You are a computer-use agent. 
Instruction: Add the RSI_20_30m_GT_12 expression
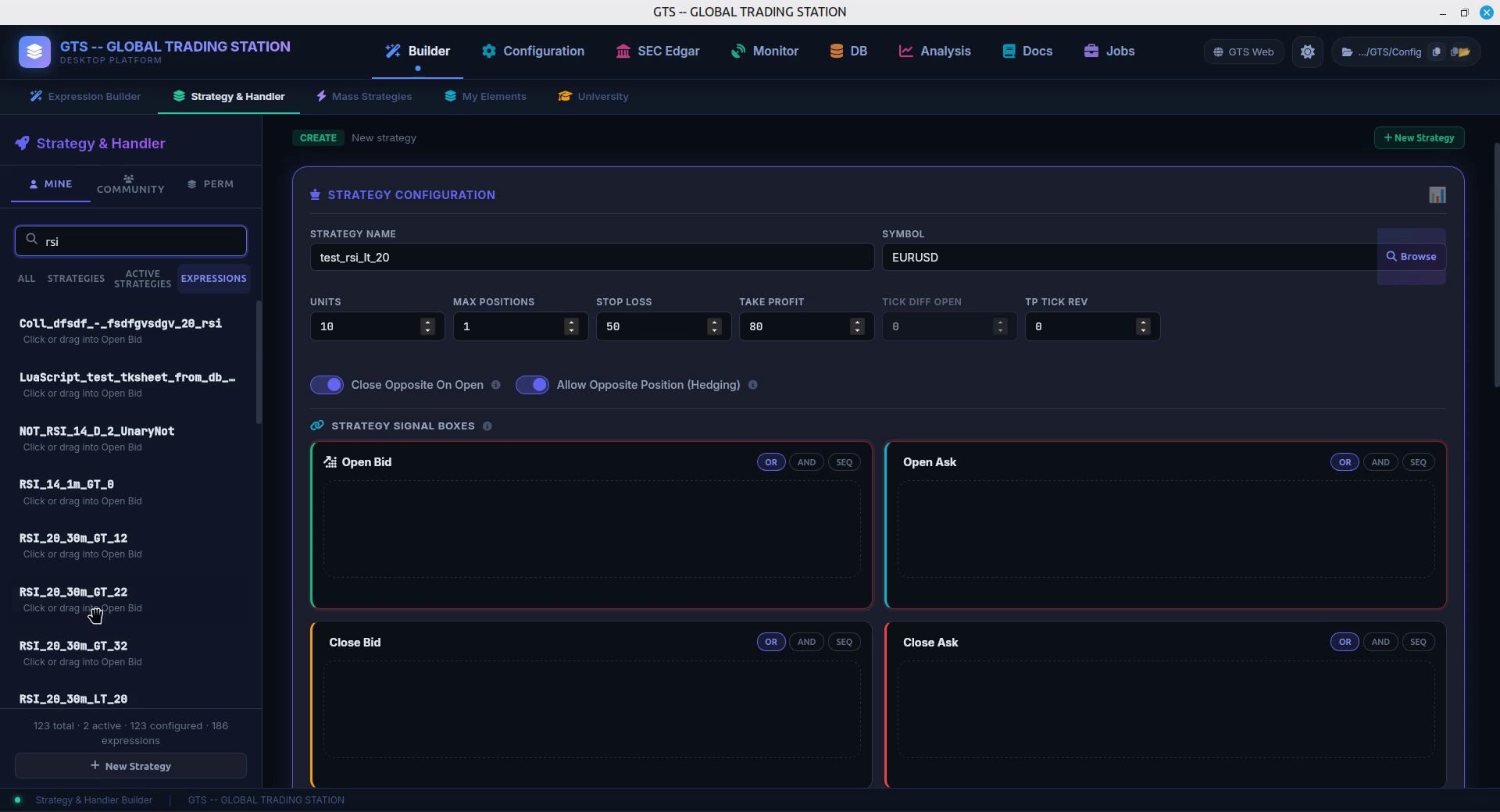(130, 546)
